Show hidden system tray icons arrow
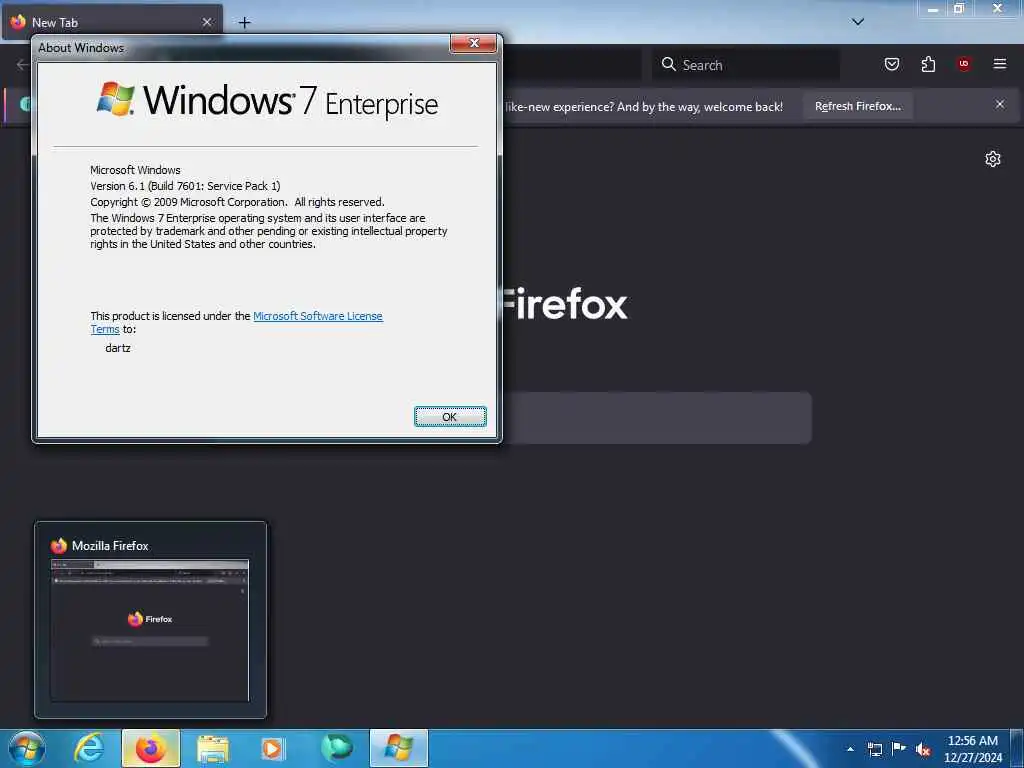 [x=850, y=749]
